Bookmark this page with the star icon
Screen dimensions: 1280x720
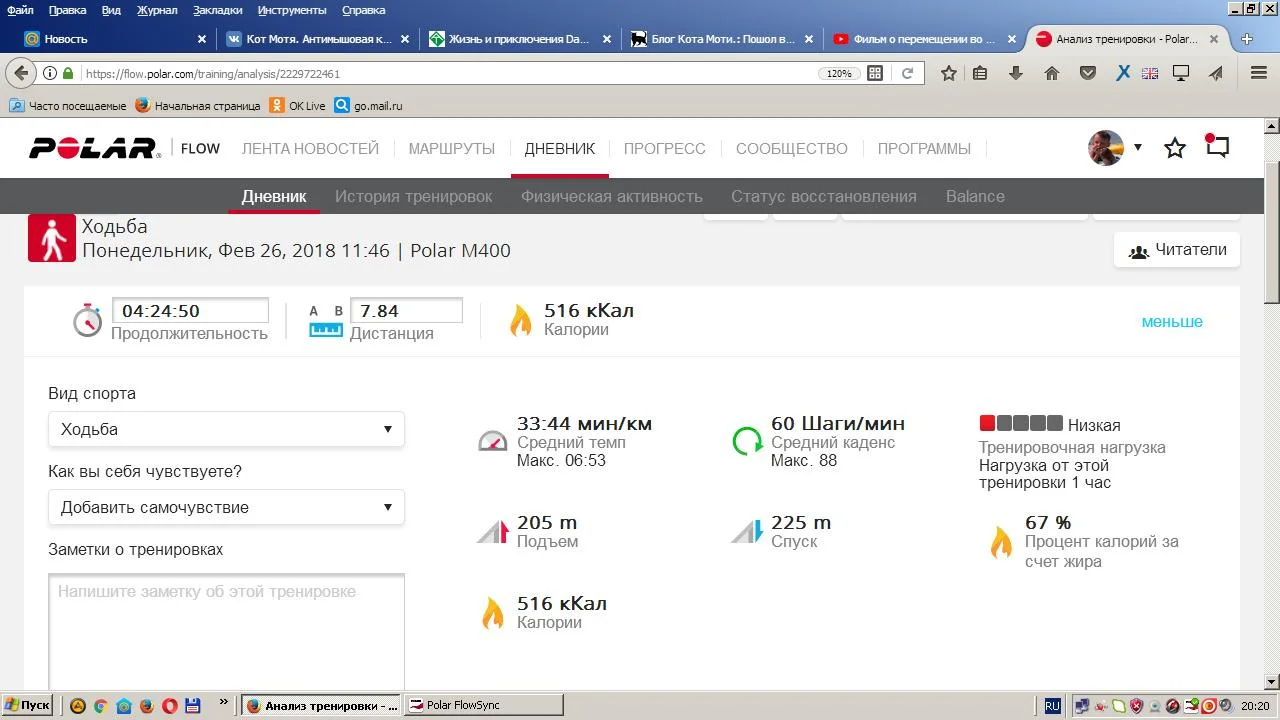(x=948, y=73)
